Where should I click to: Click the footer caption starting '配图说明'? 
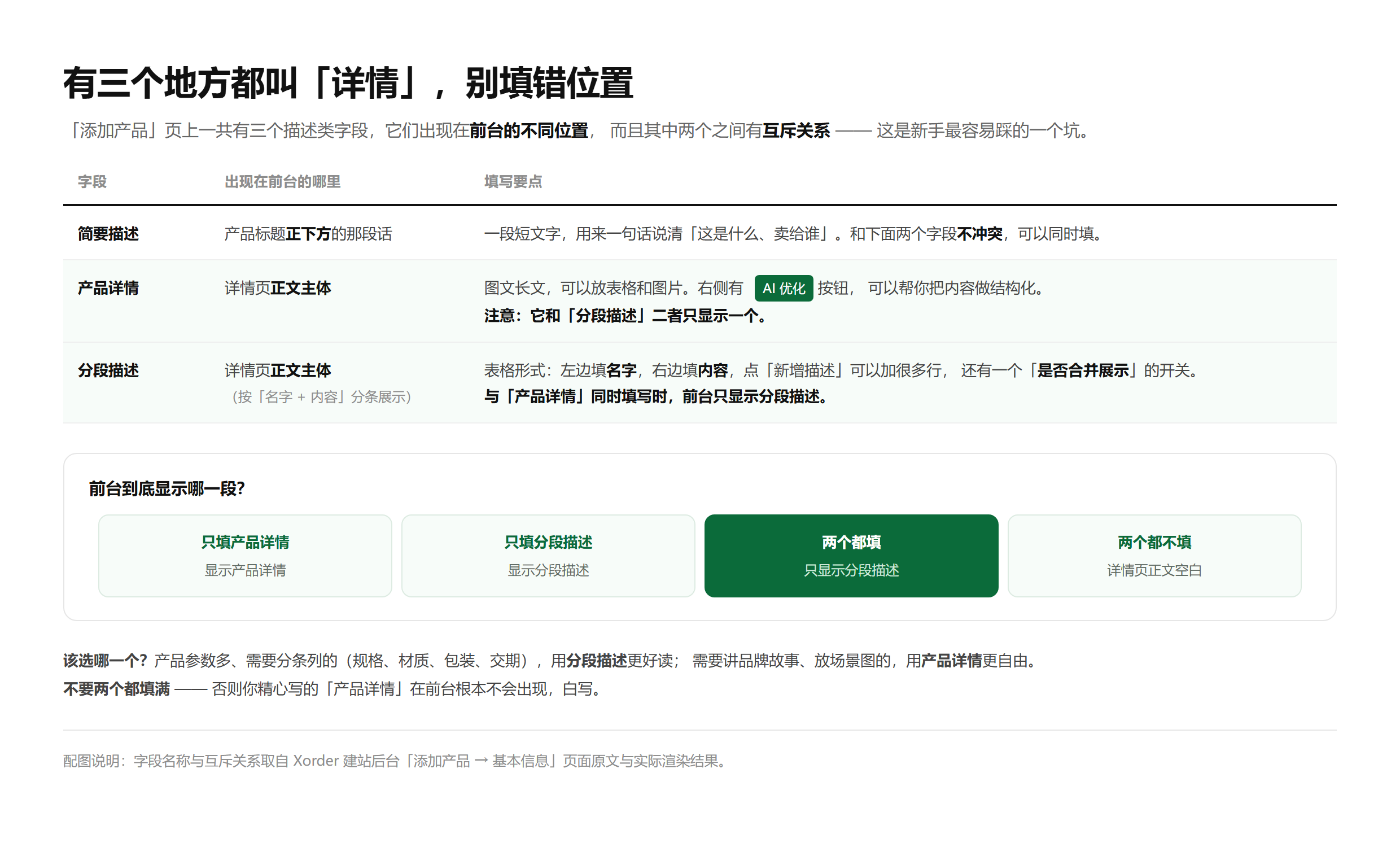[396, 761]
